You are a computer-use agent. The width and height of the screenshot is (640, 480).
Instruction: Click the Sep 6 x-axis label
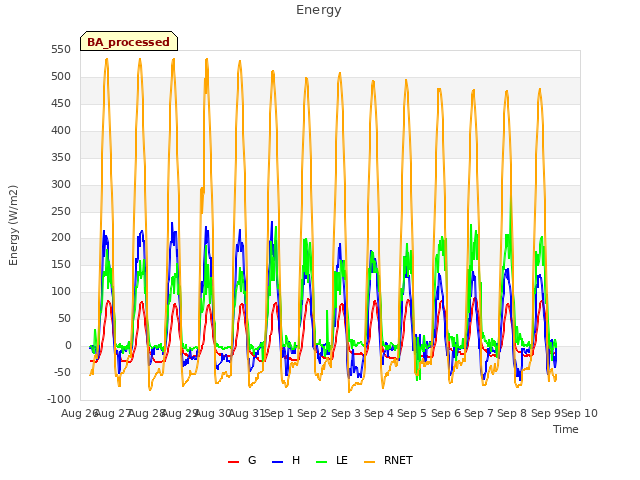[445, 413]
